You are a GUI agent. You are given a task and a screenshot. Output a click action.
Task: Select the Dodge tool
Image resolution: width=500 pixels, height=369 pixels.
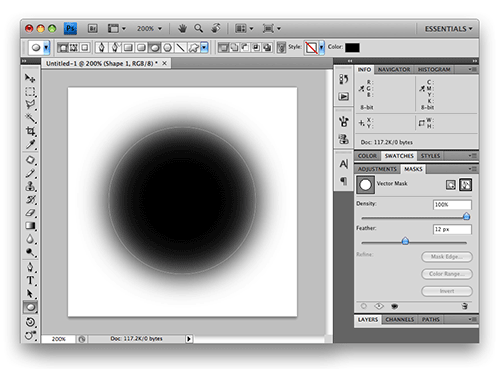pos(30,252)
